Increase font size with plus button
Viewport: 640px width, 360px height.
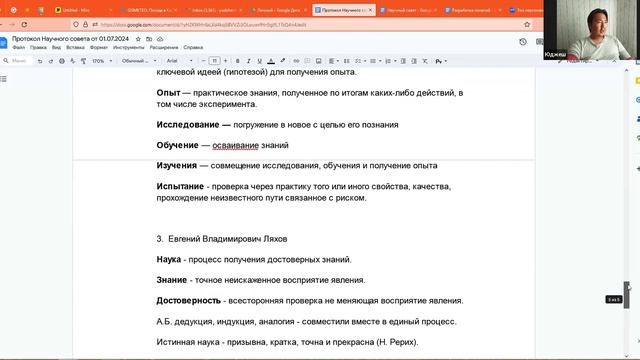click(x=225, y=61)
